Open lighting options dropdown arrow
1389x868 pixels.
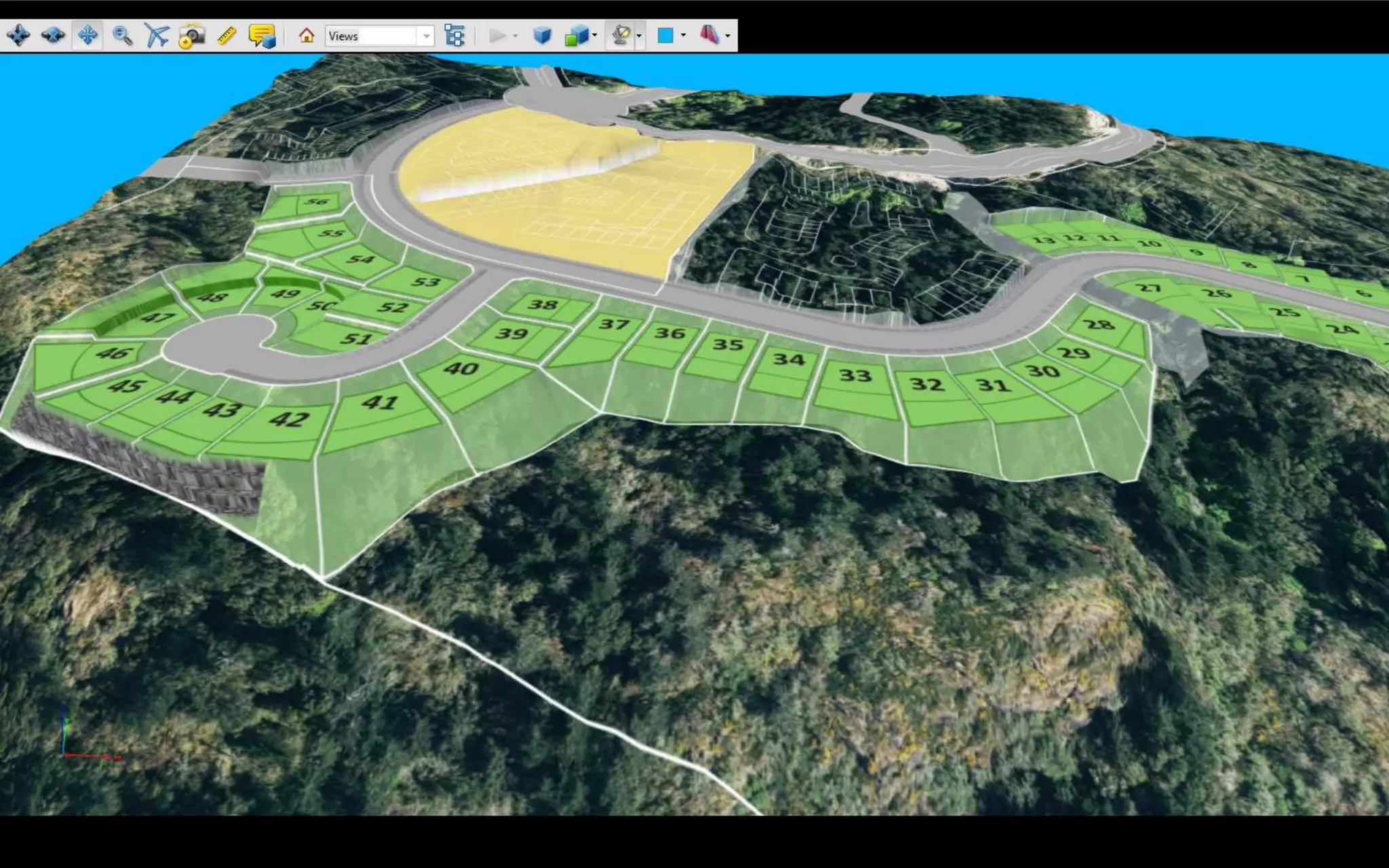pyautogui.click(x=639, y=35)
